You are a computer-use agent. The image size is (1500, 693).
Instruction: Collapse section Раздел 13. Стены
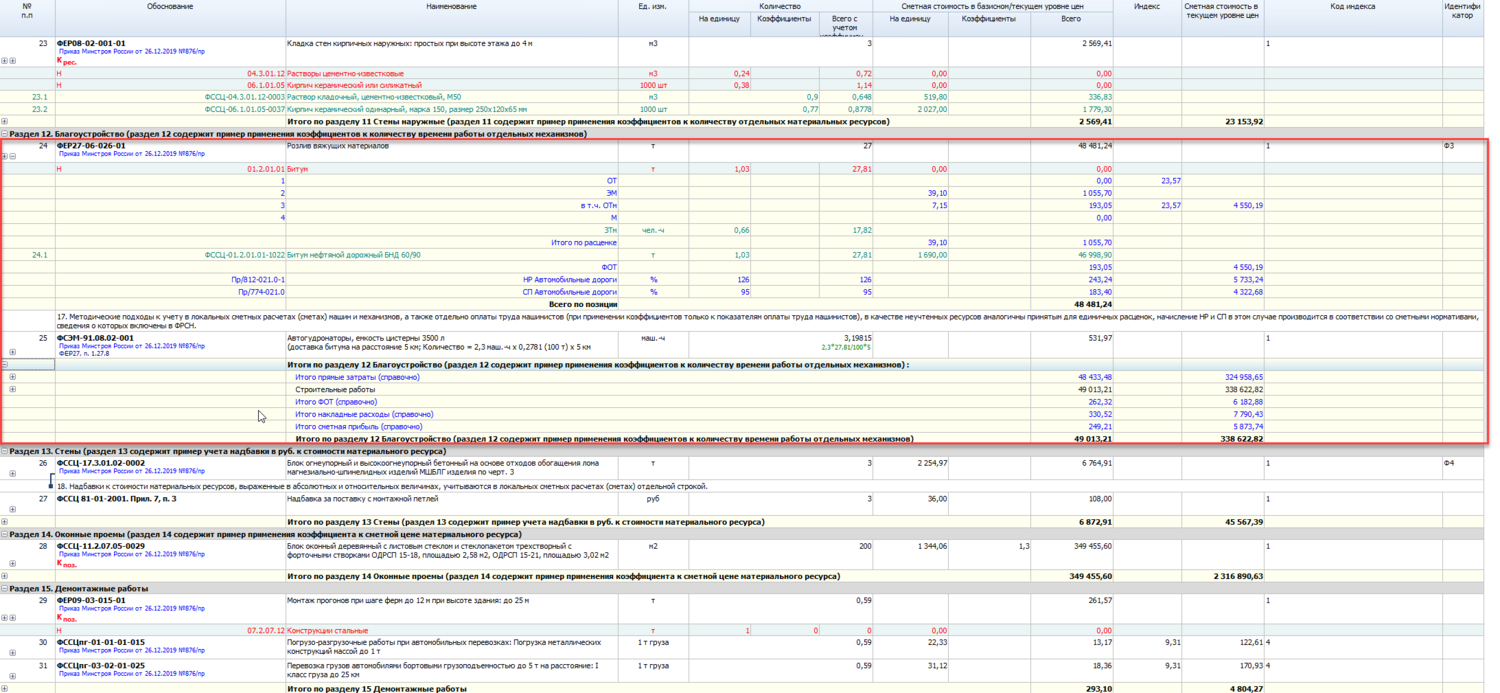[x=5, y=452]
